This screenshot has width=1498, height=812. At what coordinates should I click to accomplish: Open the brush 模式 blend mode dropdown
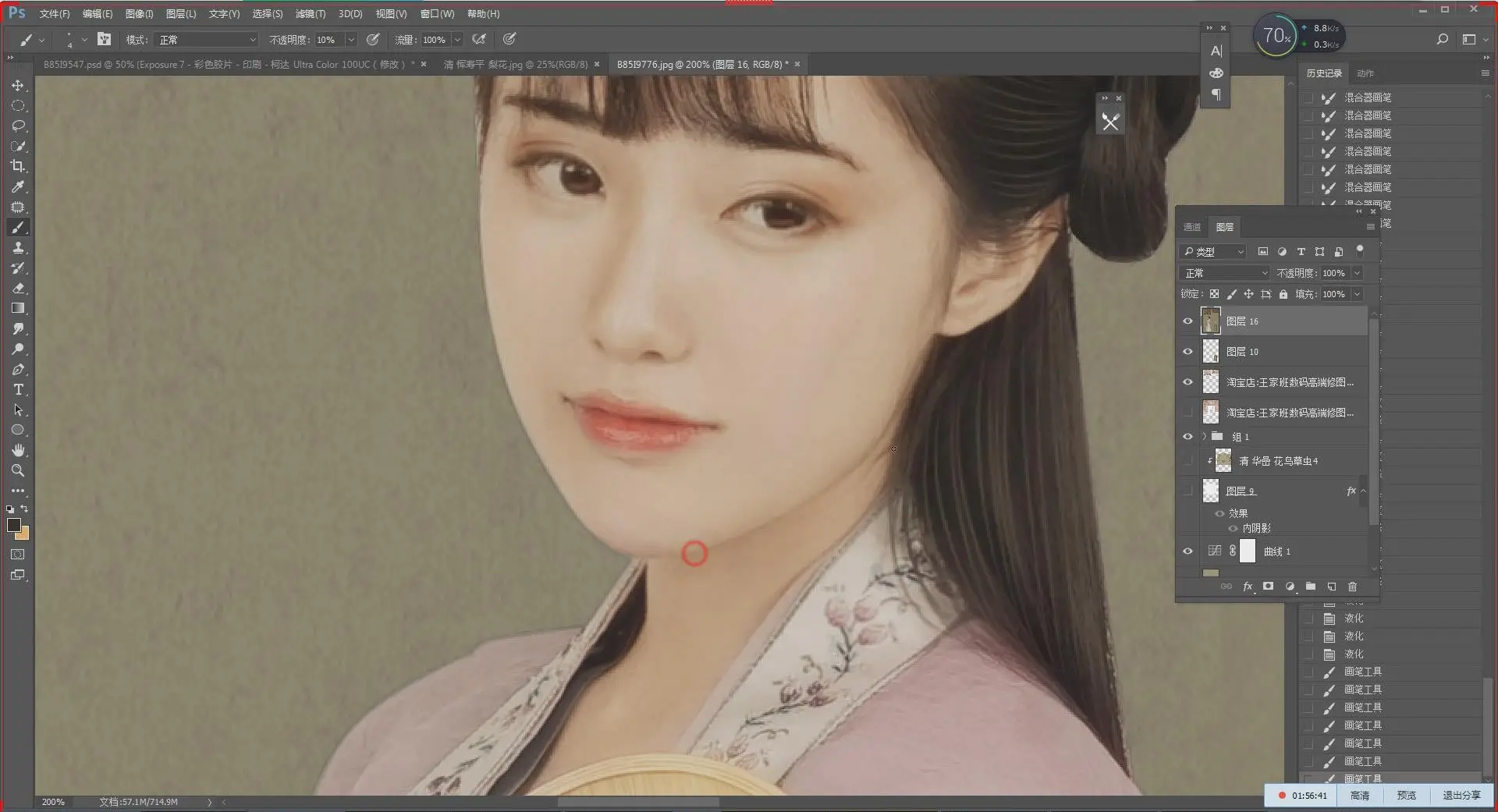(206, 40)
